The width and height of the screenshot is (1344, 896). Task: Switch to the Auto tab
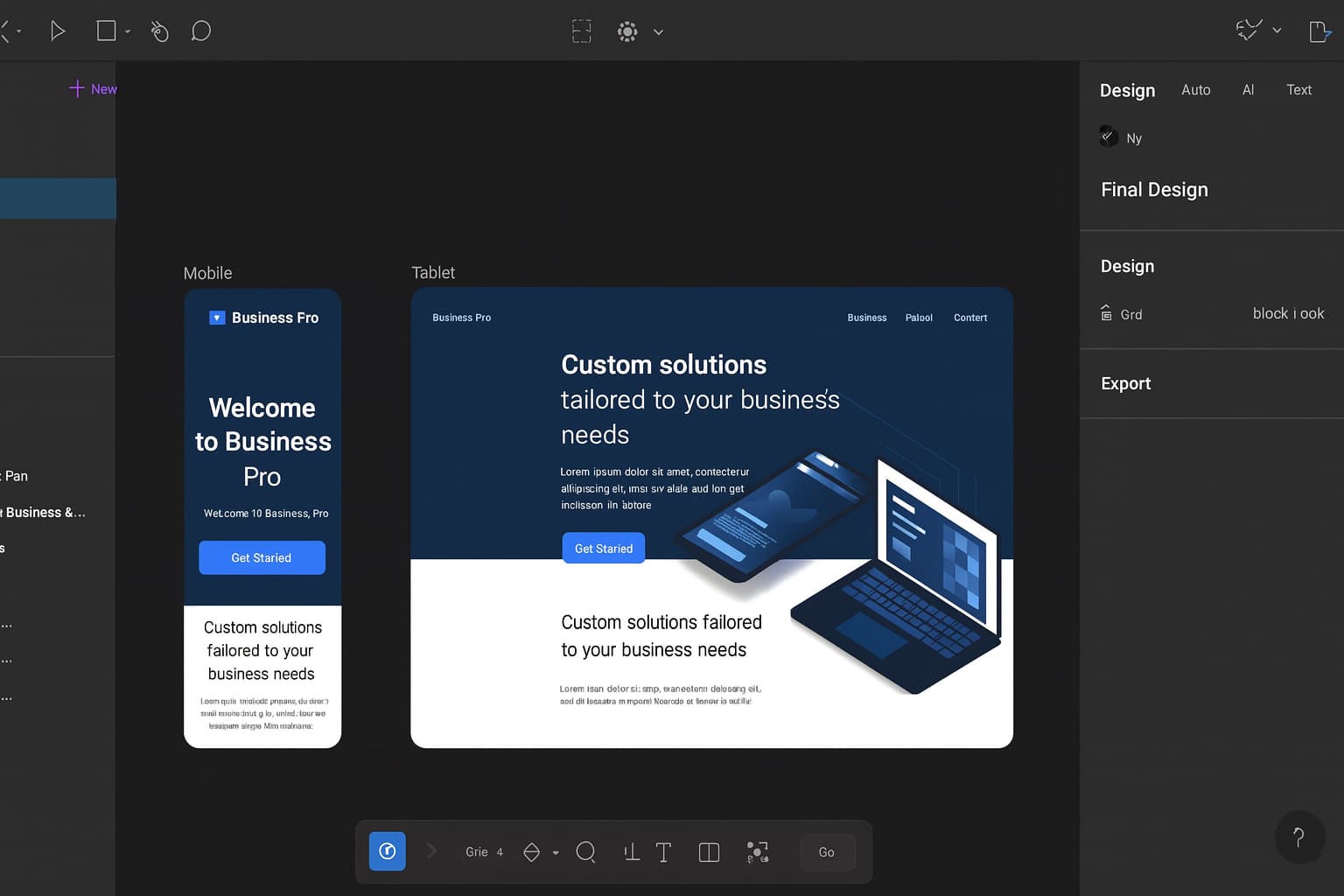click(x=1195, y=90)
